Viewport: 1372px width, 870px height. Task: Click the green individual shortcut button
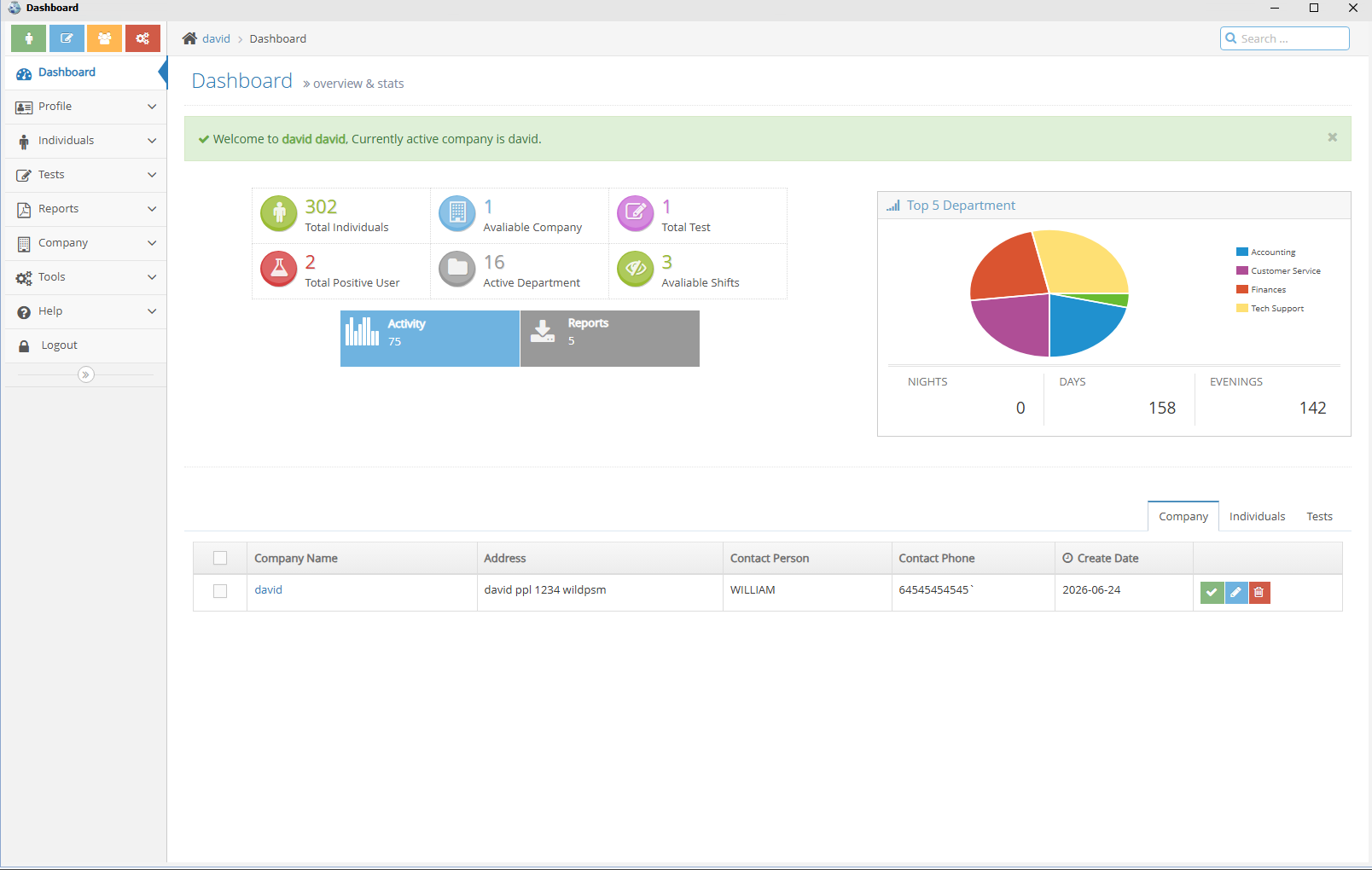click(x=28, y=38)
